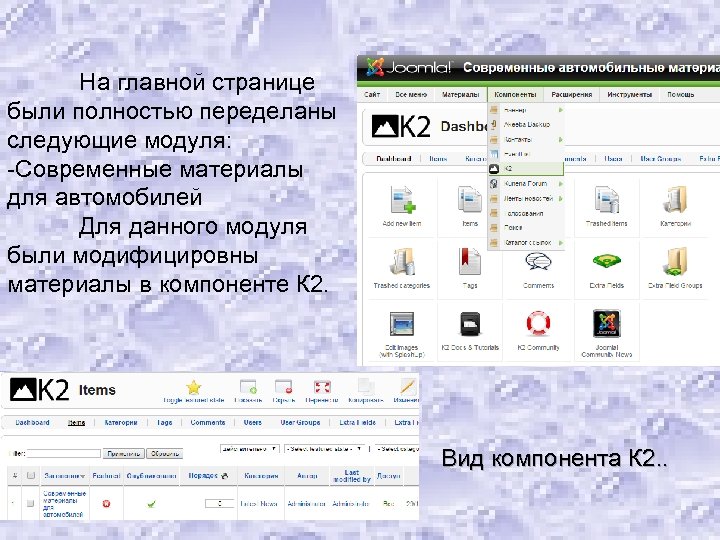Open Trashed categories dashboard icon
Screen dimensions: 720x540
[402, 268]
